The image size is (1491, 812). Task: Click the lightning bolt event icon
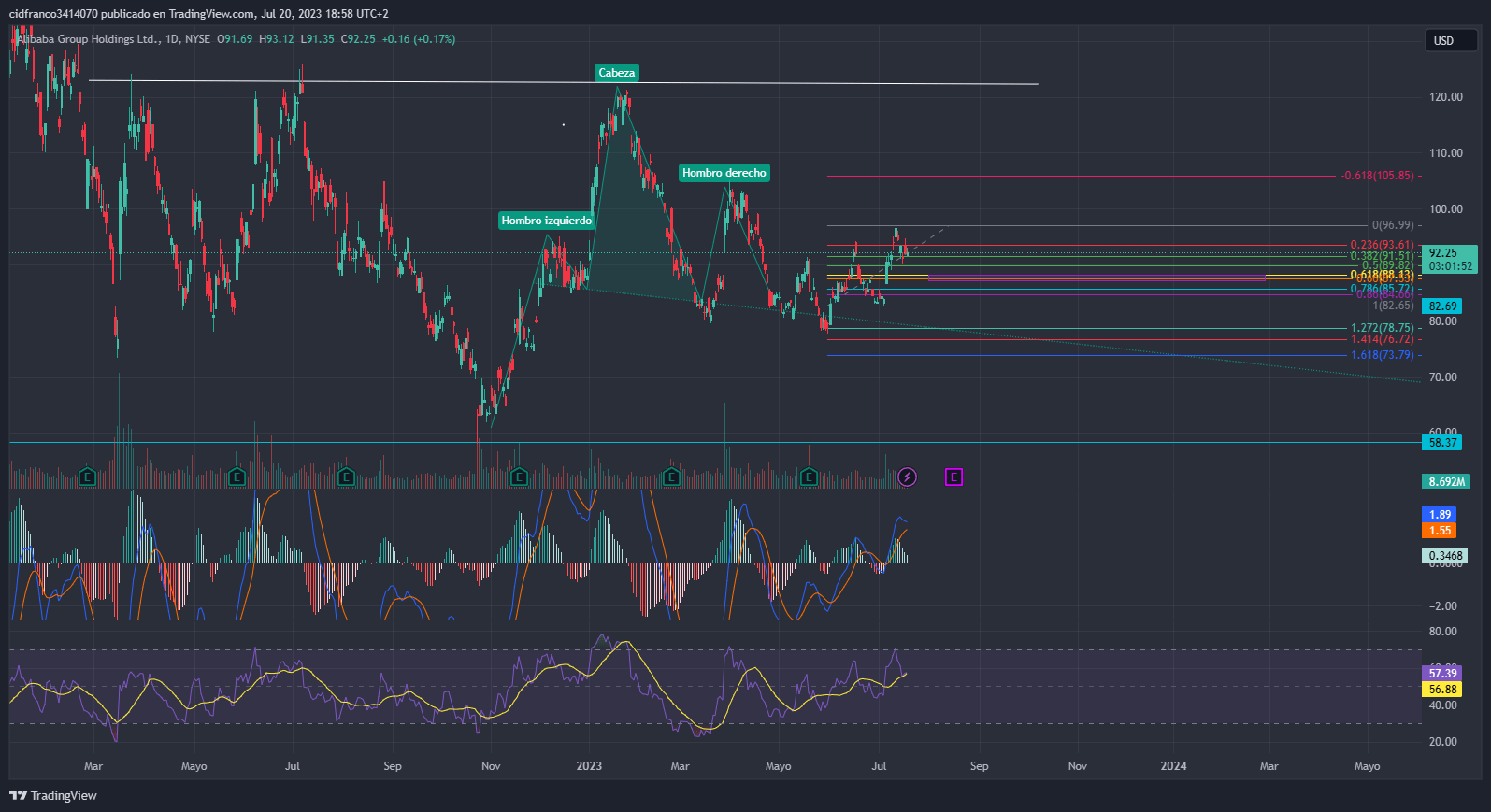(907, 477)
